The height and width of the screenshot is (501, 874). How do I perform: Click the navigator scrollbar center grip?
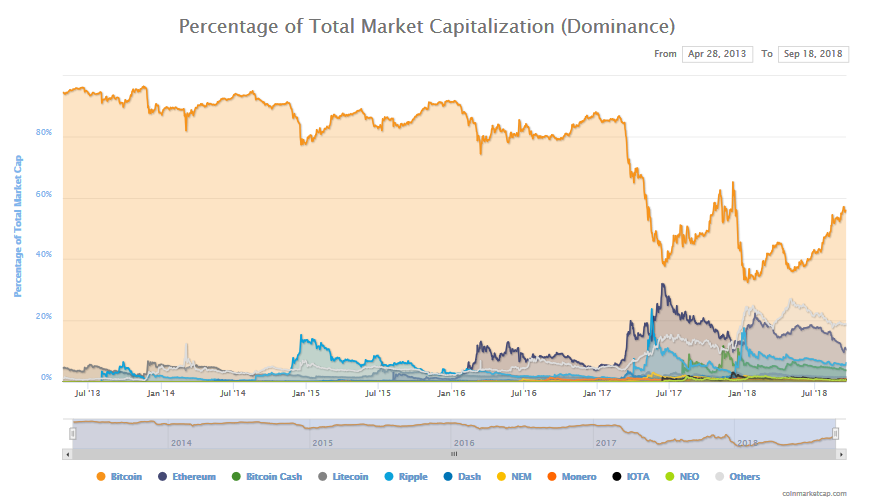453,454
